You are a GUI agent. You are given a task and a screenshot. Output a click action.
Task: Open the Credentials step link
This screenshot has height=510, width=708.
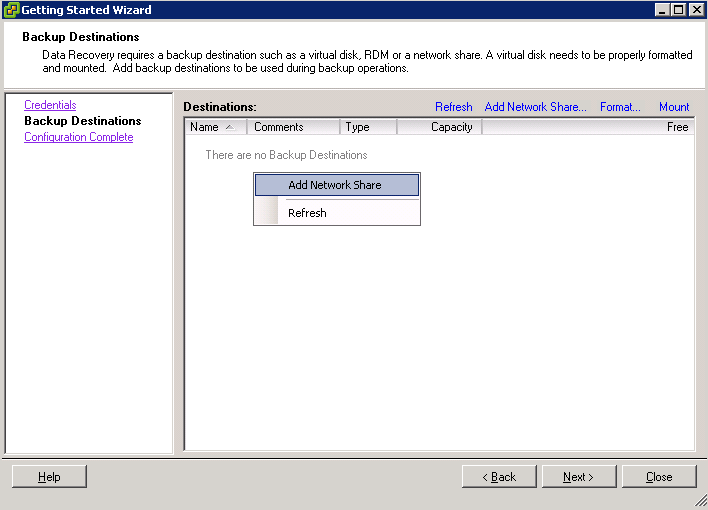50,105
